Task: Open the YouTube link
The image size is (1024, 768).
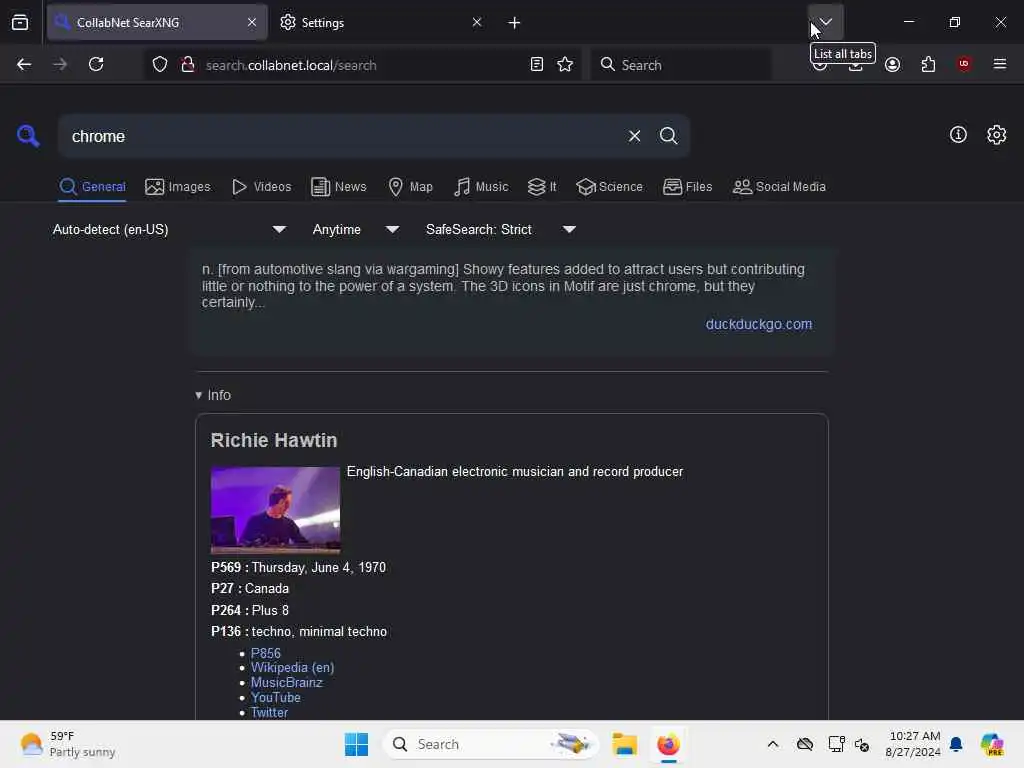Action: point(276,697)
